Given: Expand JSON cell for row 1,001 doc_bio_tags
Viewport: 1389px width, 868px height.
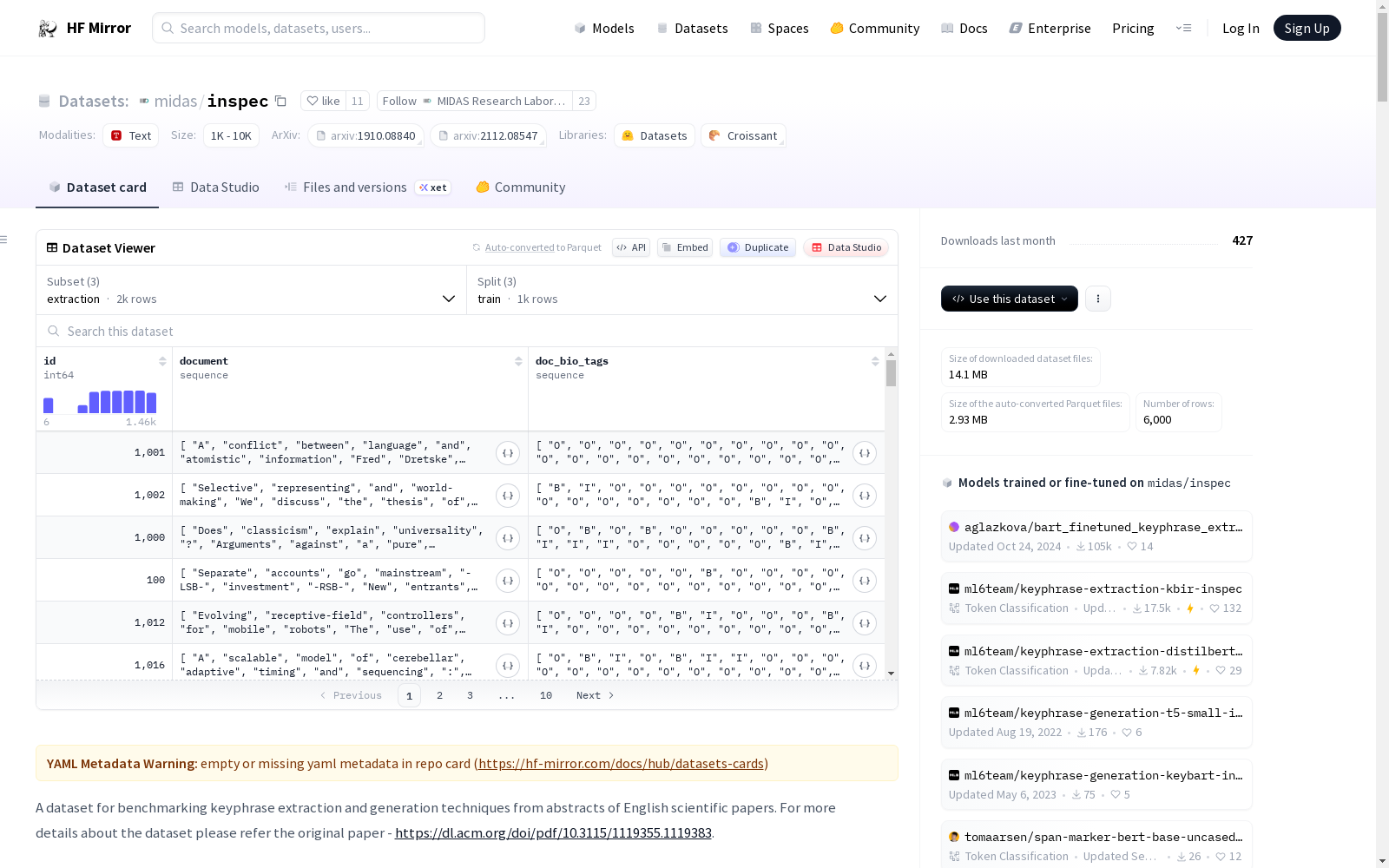Looking at the screenshot, I should (x=865, y=453).
